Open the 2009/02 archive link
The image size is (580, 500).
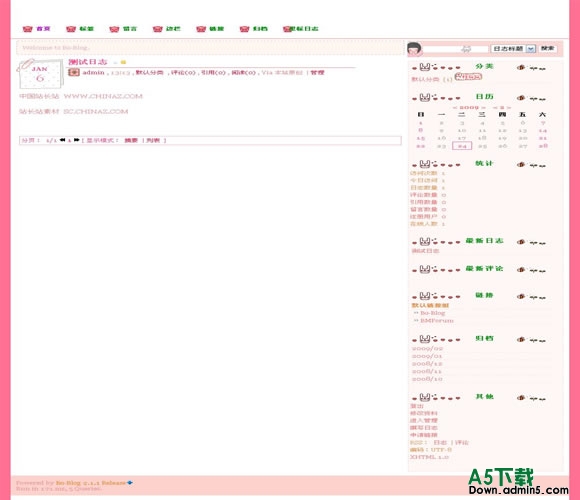[427, 348]
